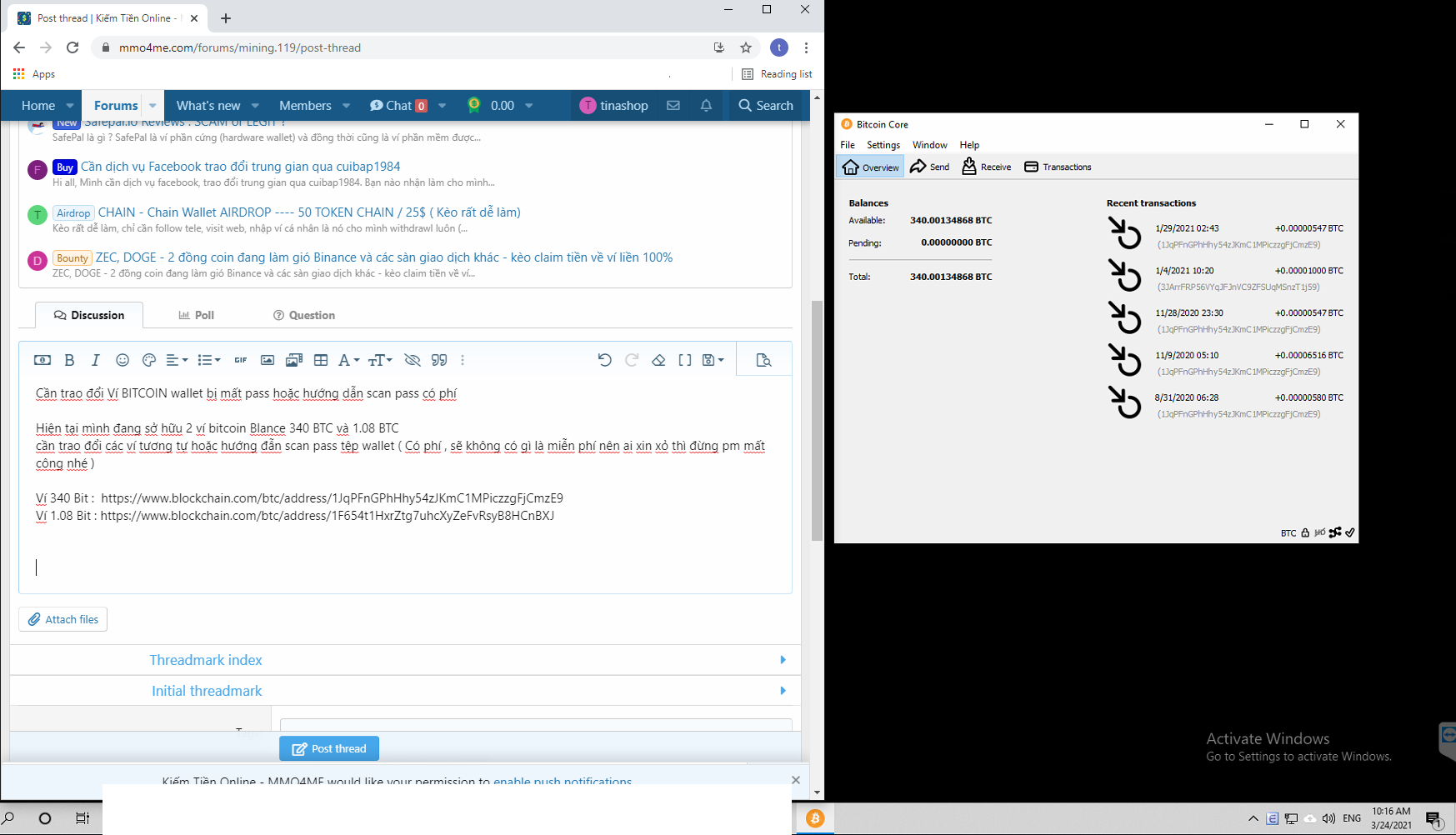Open Windows Task View from the taskbar
The width and height of the screenshot is (1456, 835).
click(x=83, y=818)
